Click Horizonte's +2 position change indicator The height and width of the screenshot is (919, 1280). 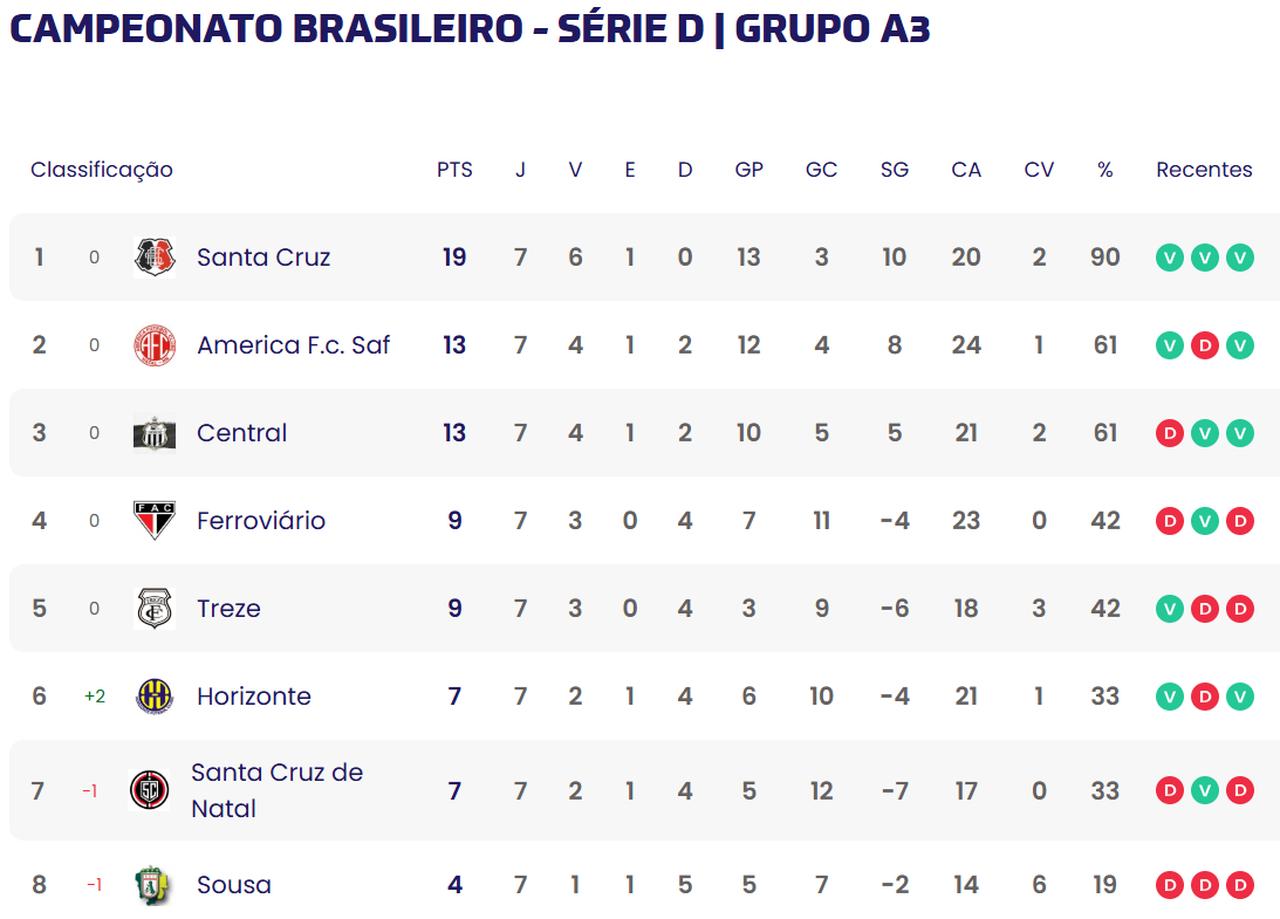(94, 696)
